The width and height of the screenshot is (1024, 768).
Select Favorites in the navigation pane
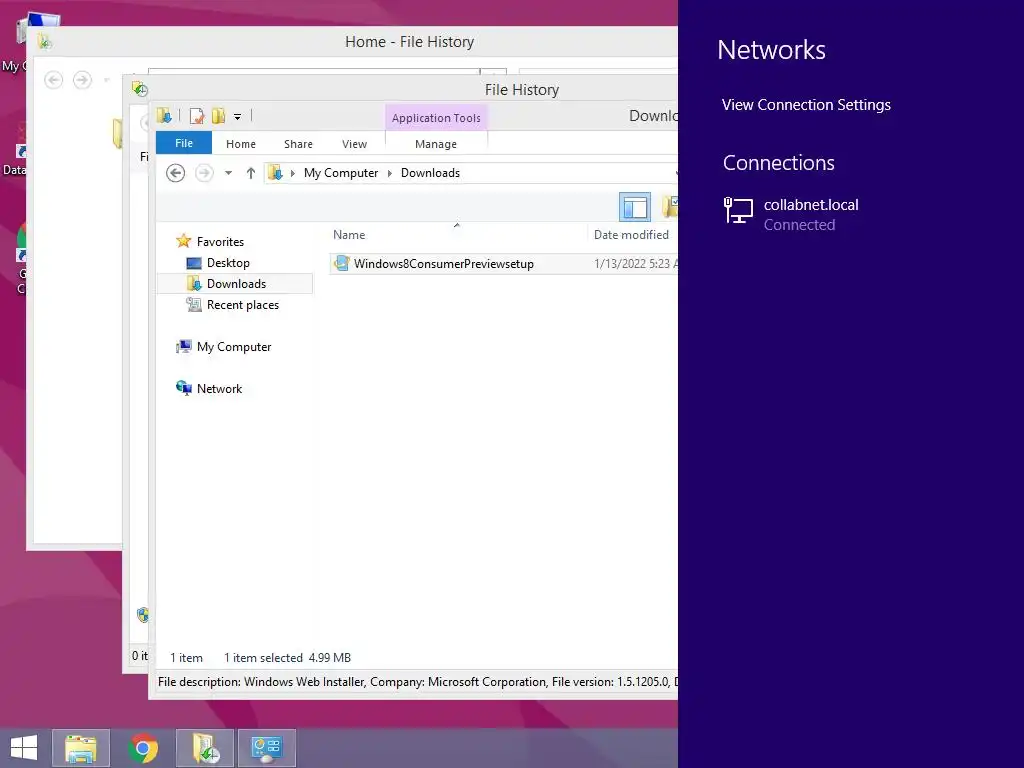220,242
